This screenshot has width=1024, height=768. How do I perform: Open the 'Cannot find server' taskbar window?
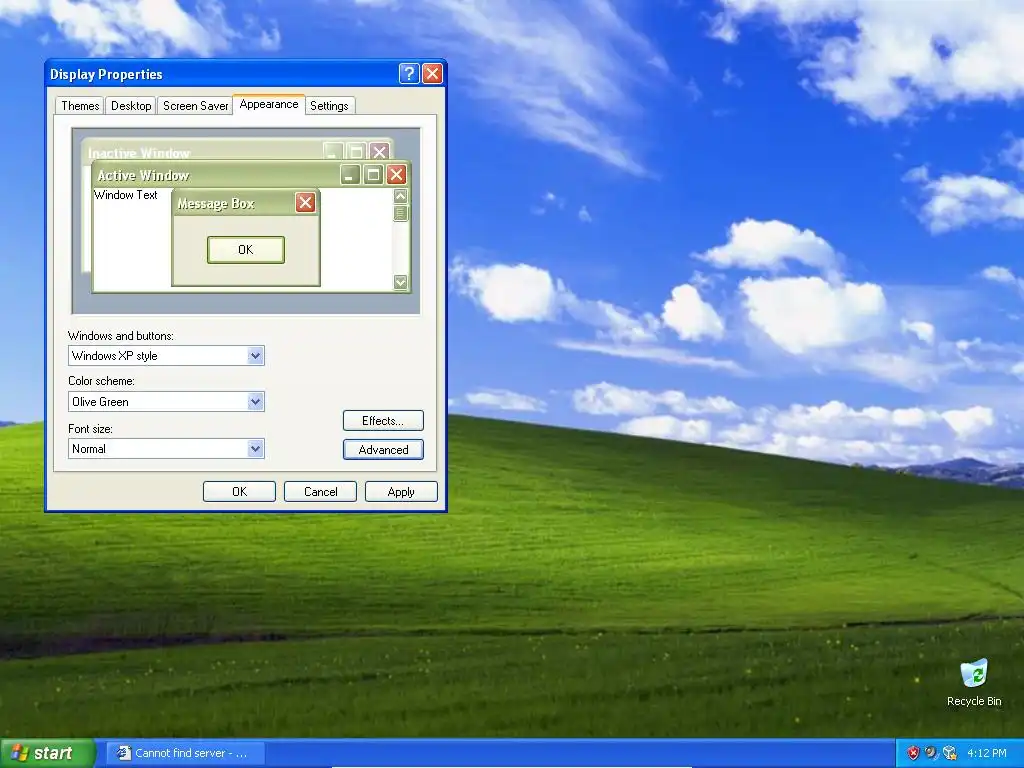click(185, 753)
